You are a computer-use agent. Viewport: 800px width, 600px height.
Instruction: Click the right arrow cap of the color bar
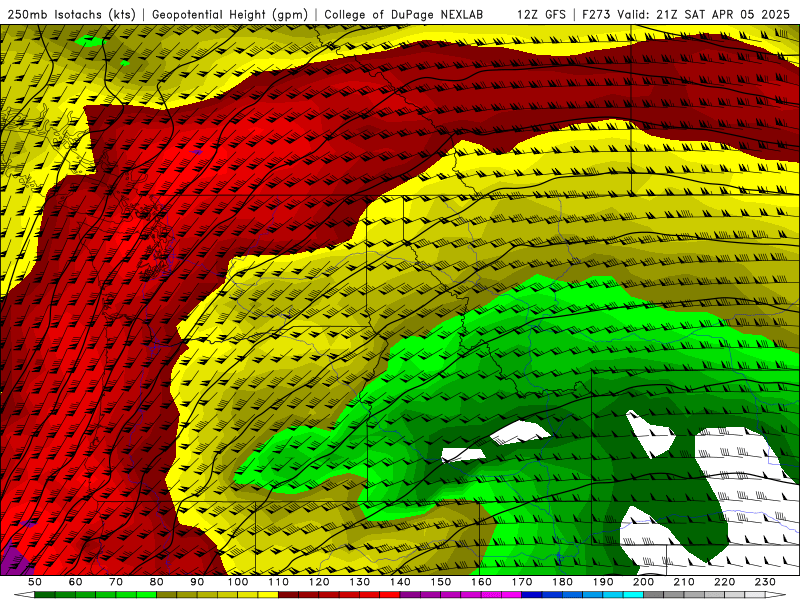(776, 595)
